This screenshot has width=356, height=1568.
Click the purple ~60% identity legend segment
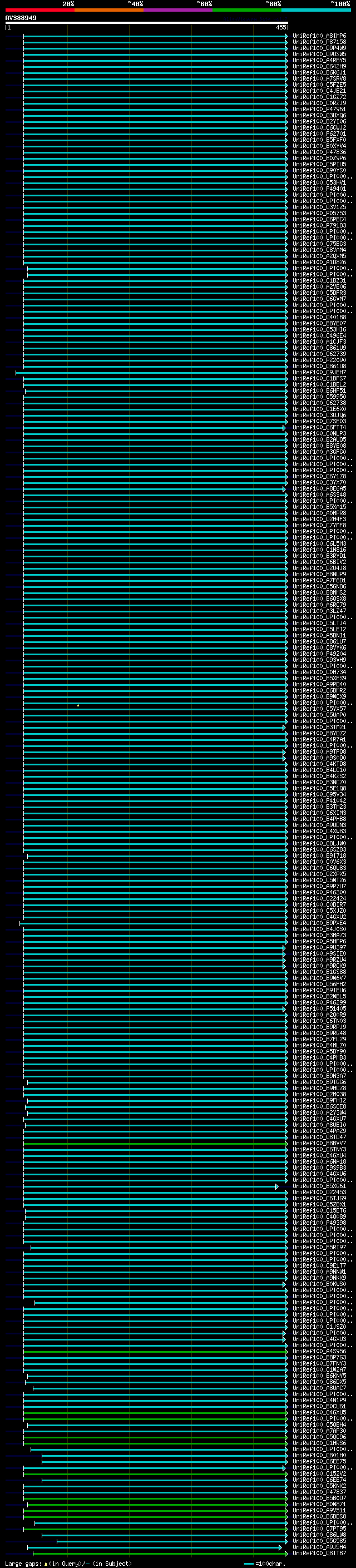[x=179, y=10]
